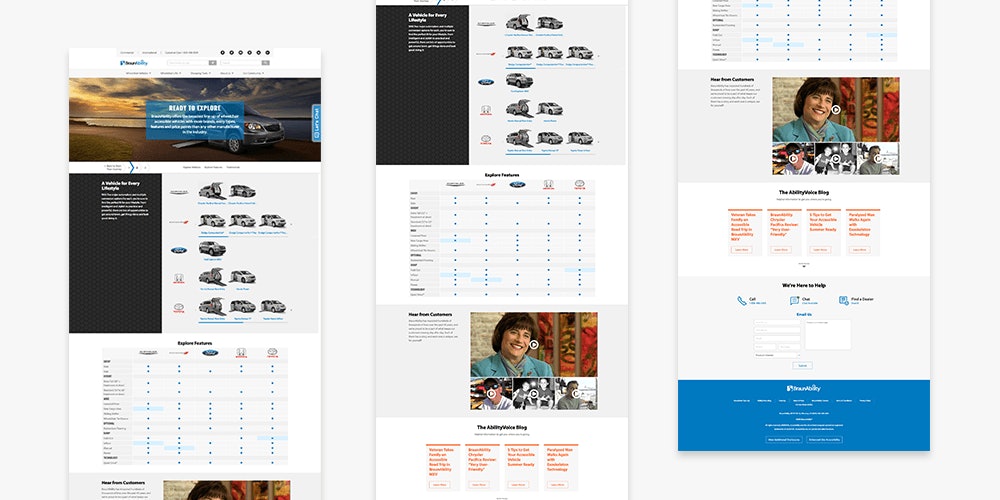Click last social media icon in left mockup top bar
The width and height of the screenshot is (1000, 500).
(267, 52)
